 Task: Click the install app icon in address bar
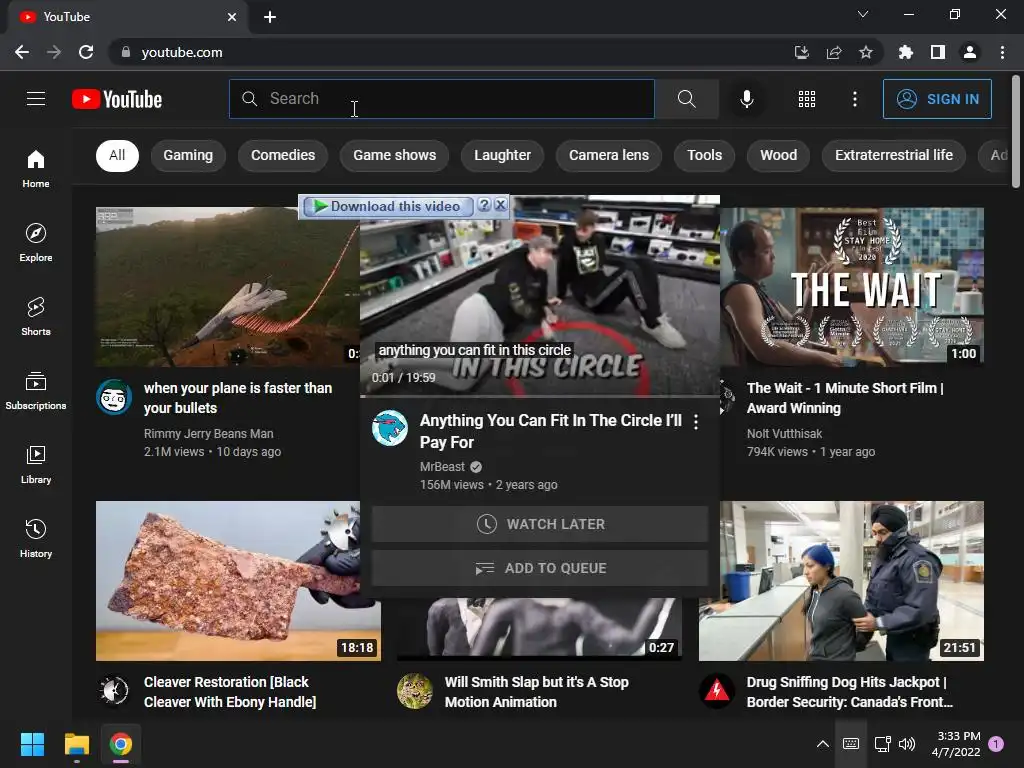(802, 52)
